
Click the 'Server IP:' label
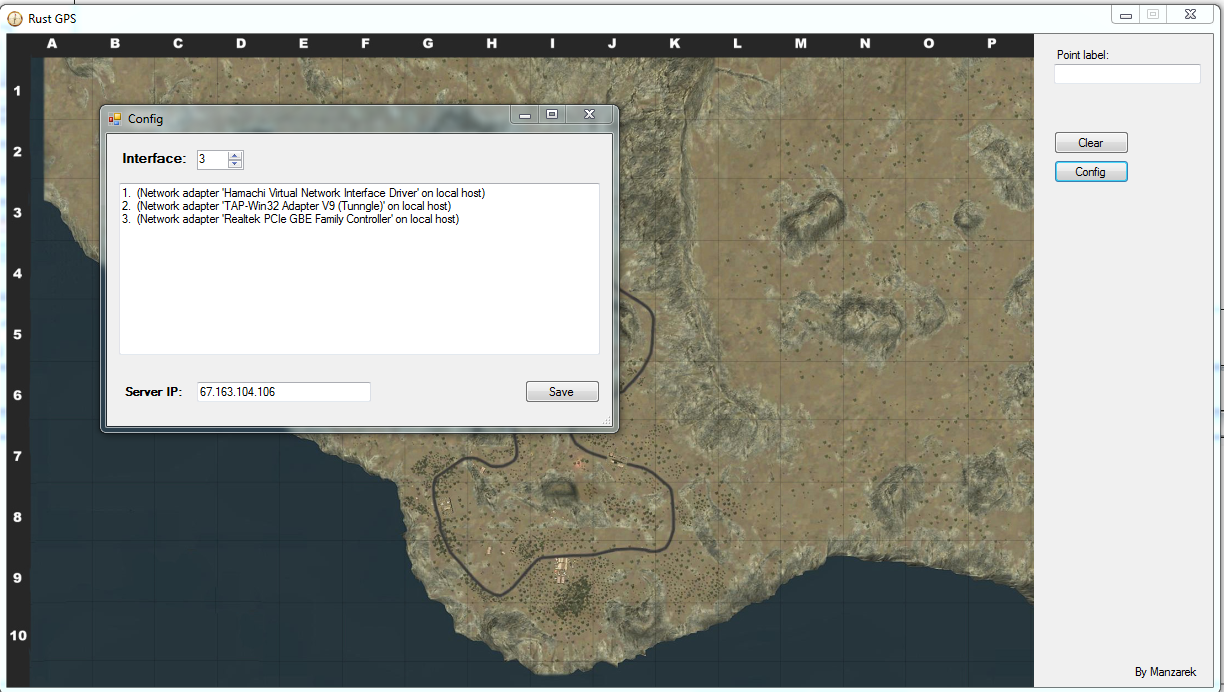click(153, 392)
